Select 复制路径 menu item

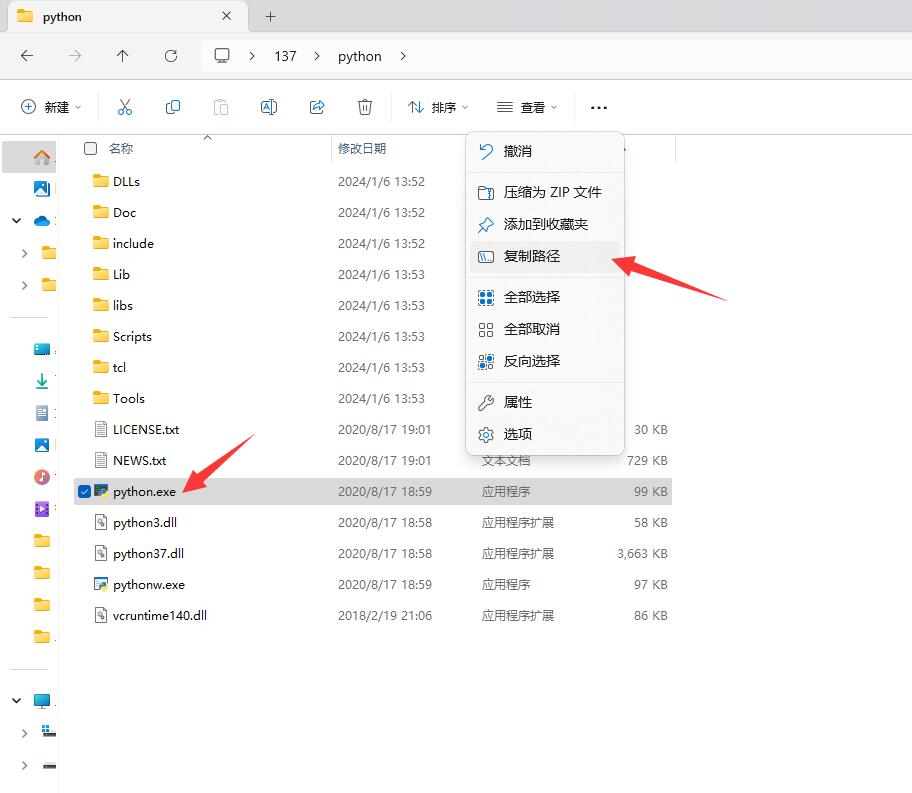(545, 256)
